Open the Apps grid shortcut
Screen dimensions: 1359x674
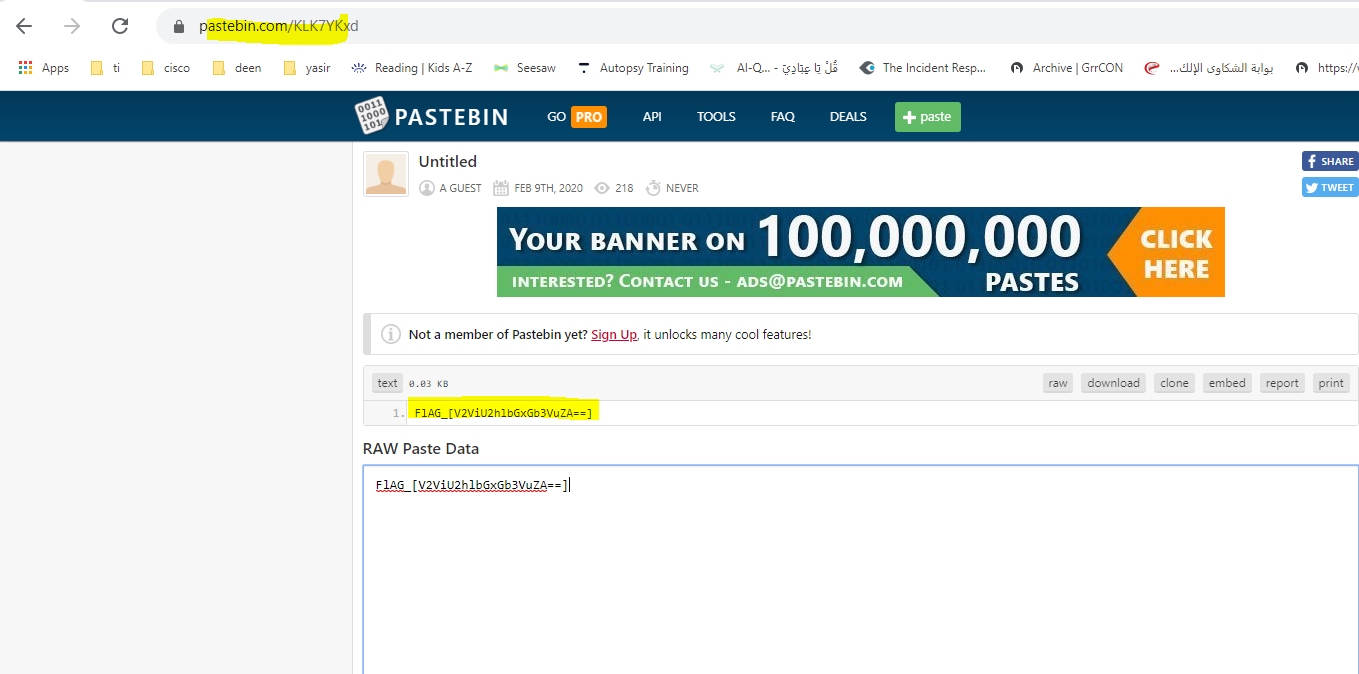(44, 68)
